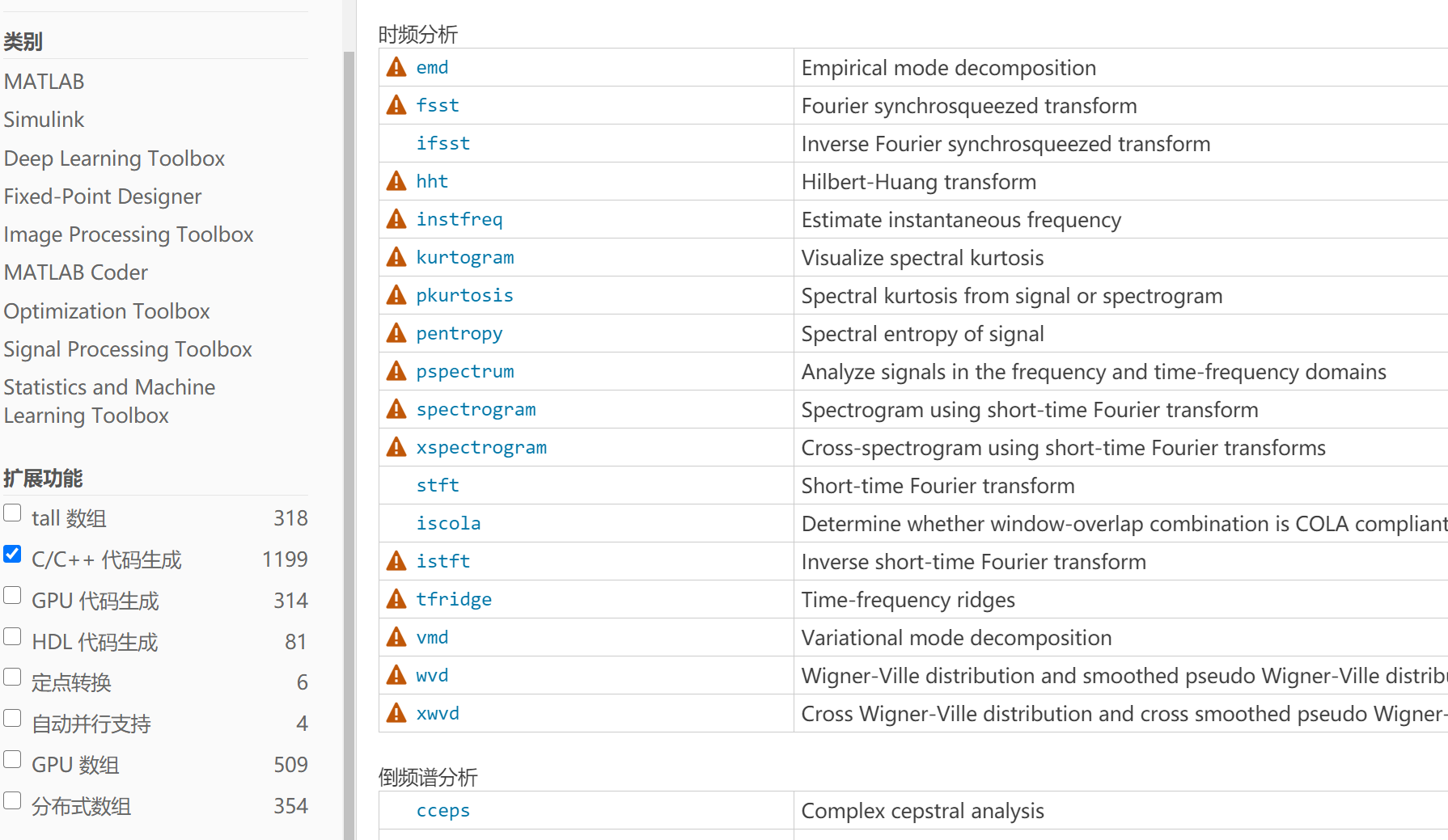Select the Signal Processing Toolbox category
The width and height of the screenshot is (1448, 840).
click(128, 349)
